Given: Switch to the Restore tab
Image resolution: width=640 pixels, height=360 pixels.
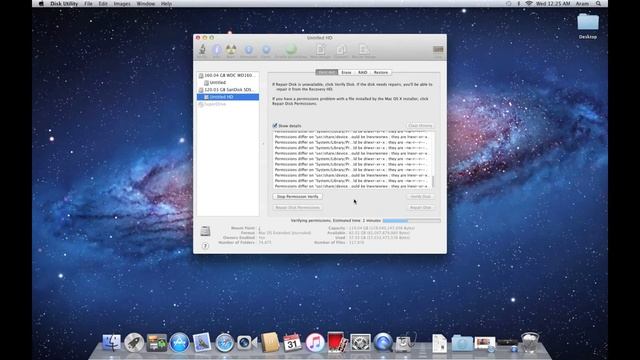Looking at the screenshot, I should point(381,72).
